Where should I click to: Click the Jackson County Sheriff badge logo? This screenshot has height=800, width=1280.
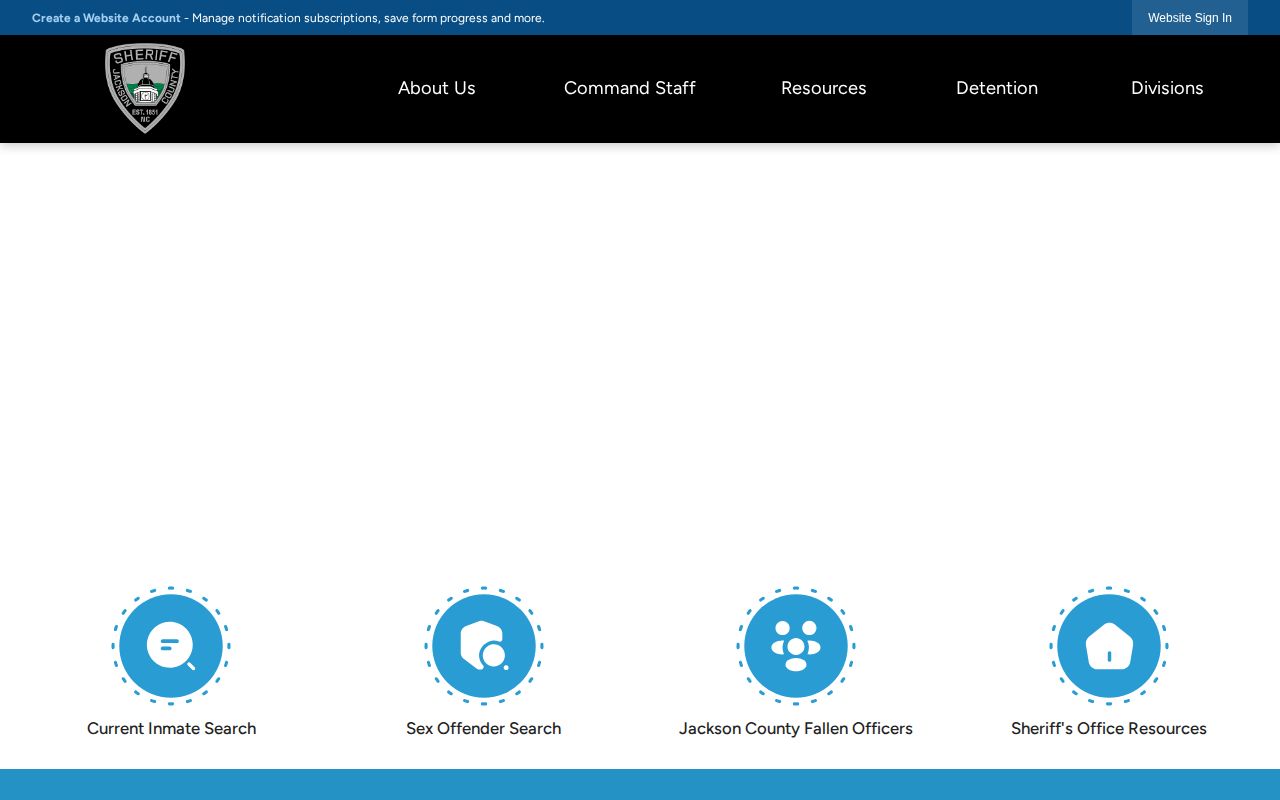point(145,88)
